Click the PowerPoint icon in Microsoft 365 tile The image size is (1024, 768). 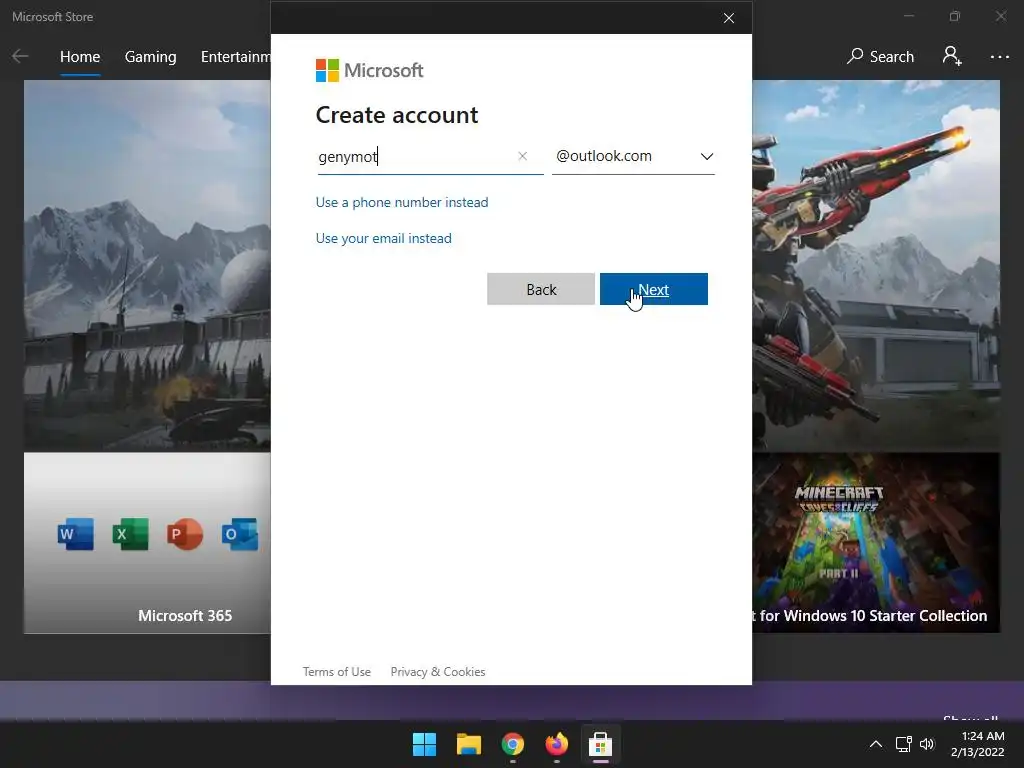185,534
